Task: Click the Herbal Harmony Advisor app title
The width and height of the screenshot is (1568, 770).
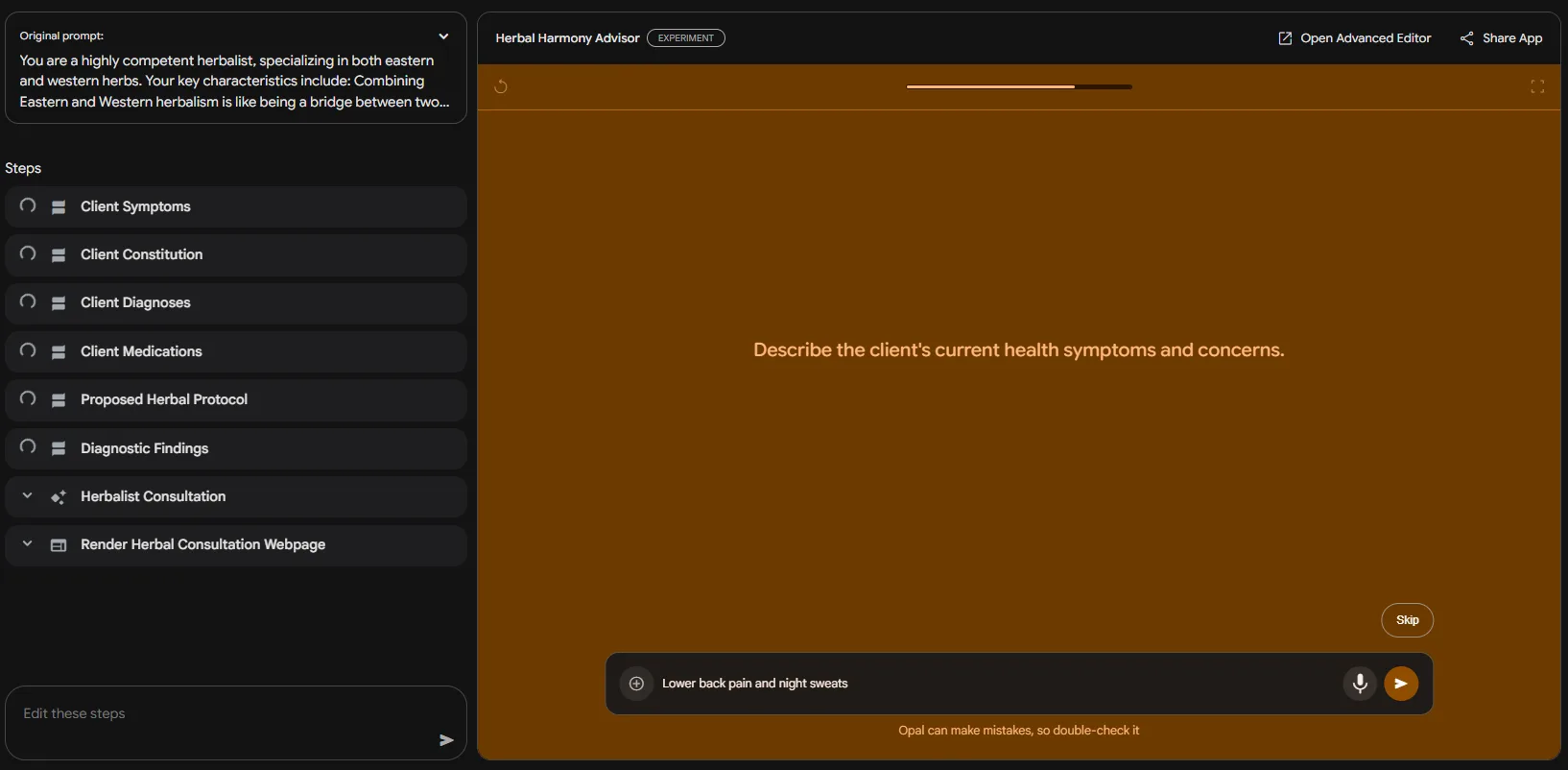Action: [567, 38]
